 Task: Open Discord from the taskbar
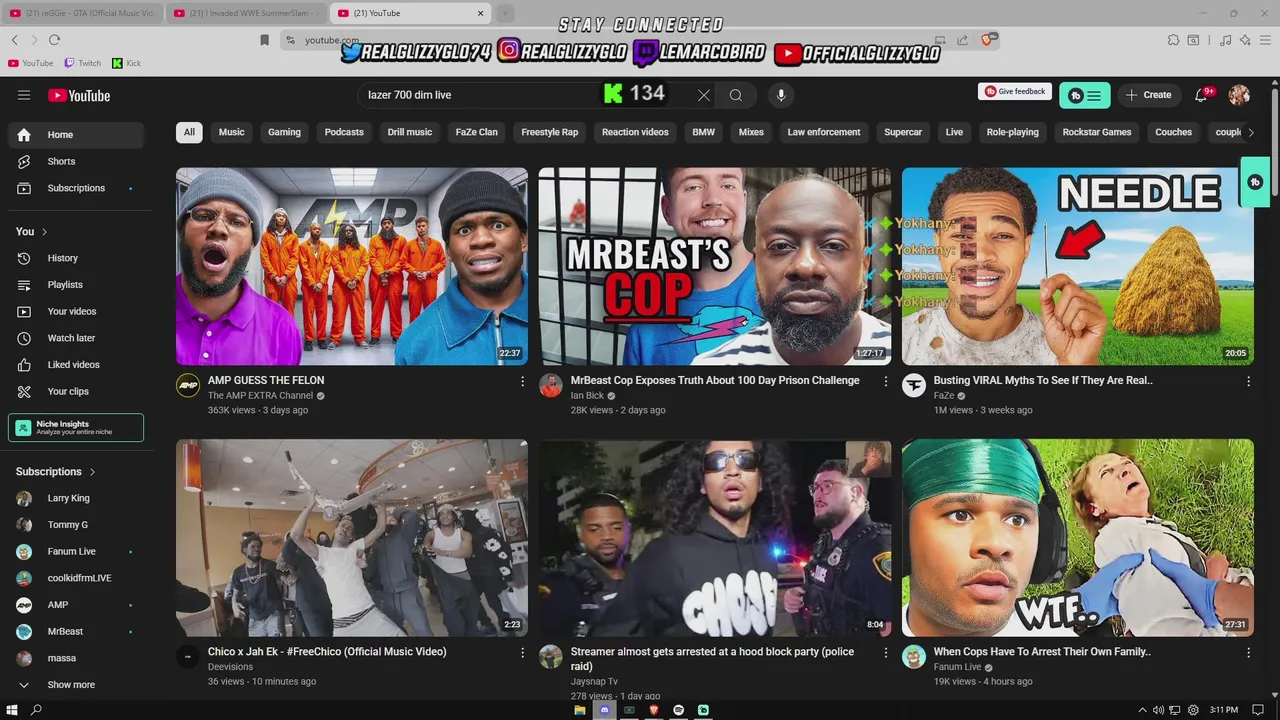pos(604,710)
